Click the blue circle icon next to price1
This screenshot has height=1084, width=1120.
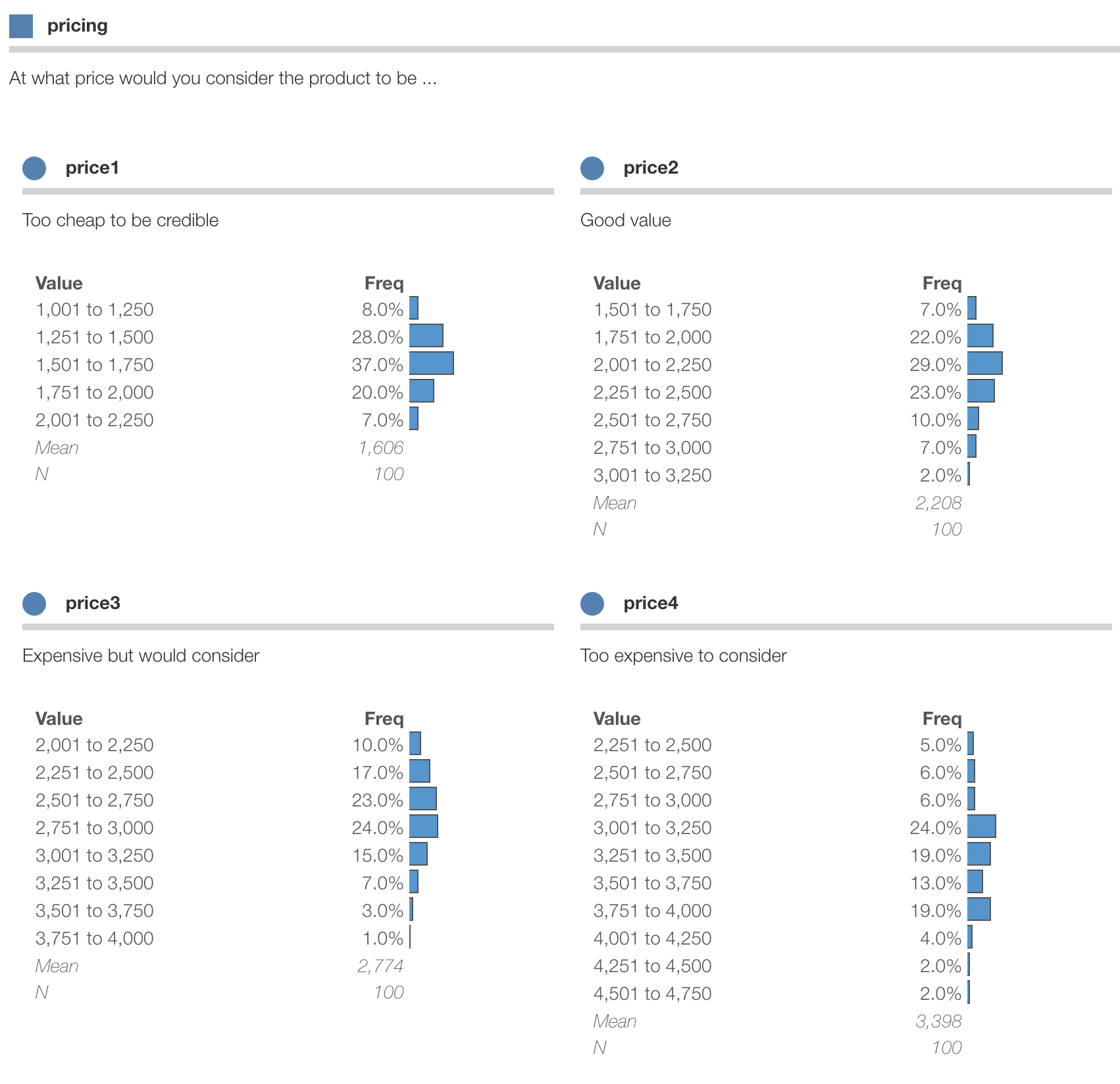34,168
